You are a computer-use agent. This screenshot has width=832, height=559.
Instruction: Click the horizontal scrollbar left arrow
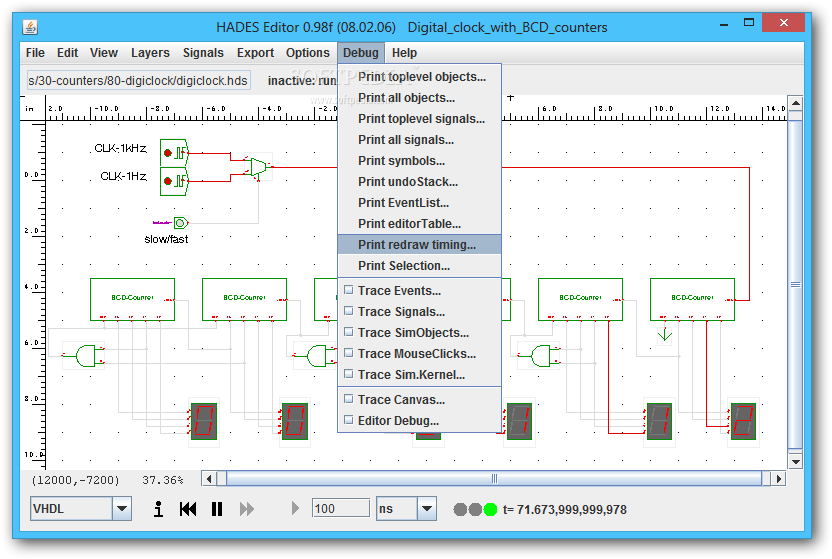pos(209,479)
